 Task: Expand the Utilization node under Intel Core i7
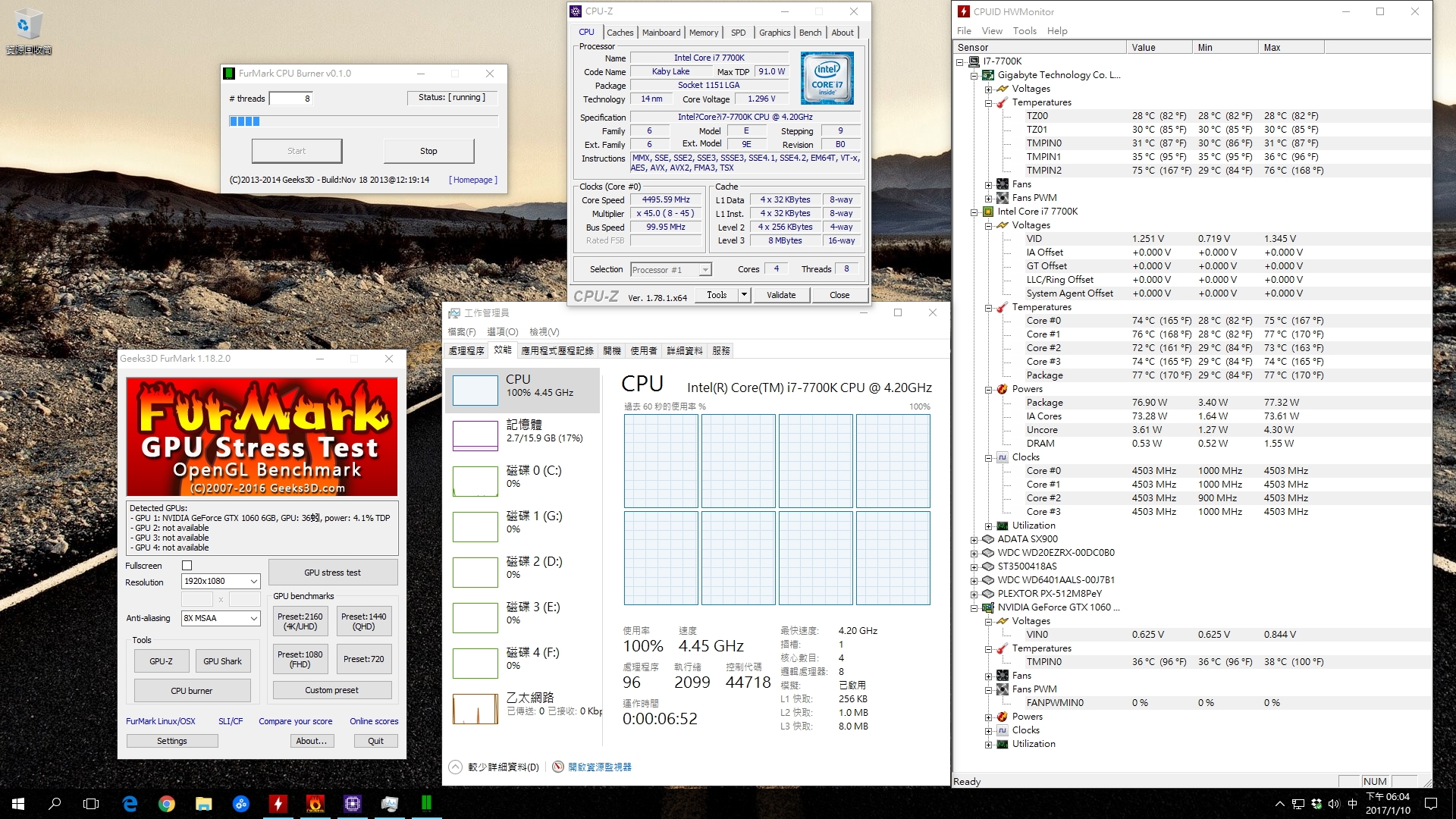[x=988, y=526]
